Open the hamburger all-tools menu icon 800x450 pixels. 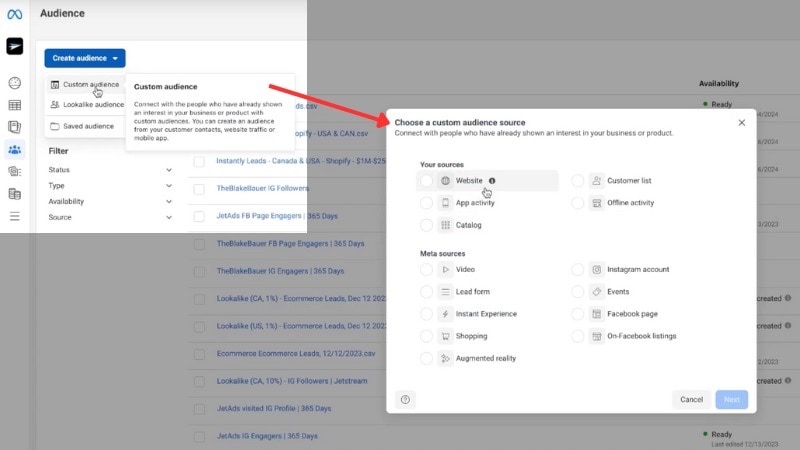(15, 216)
